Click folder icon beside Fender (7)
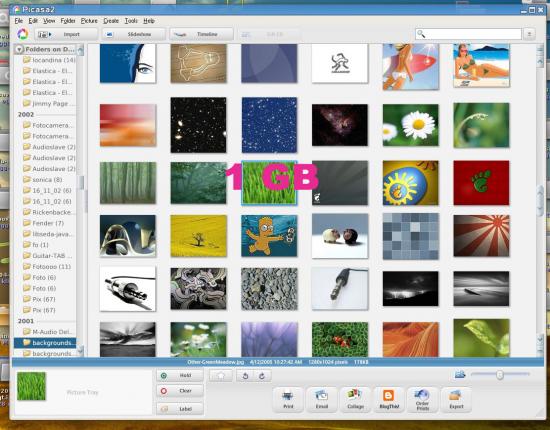Screen dimensions: 550x430 pyautogui.click(x=27, y=223)
